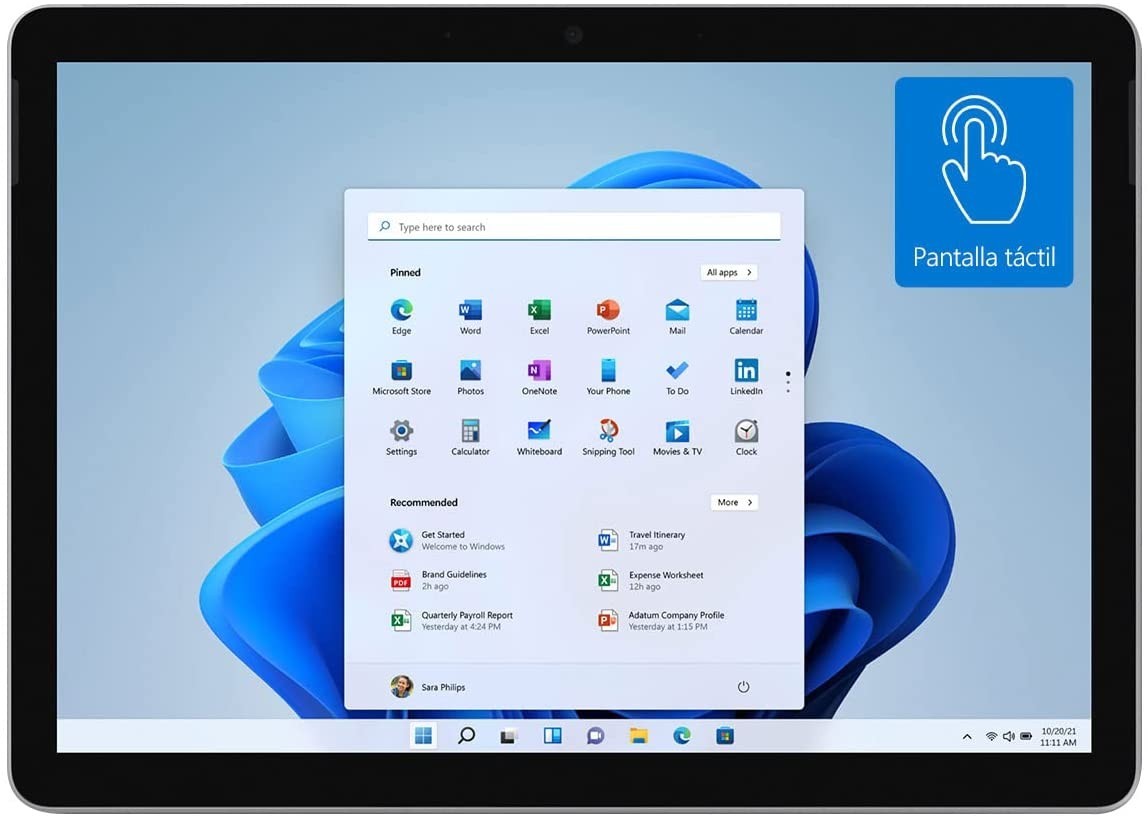1148x820 pixels.
Task: Open the Your Phone app
Action: tap(608, 377)
